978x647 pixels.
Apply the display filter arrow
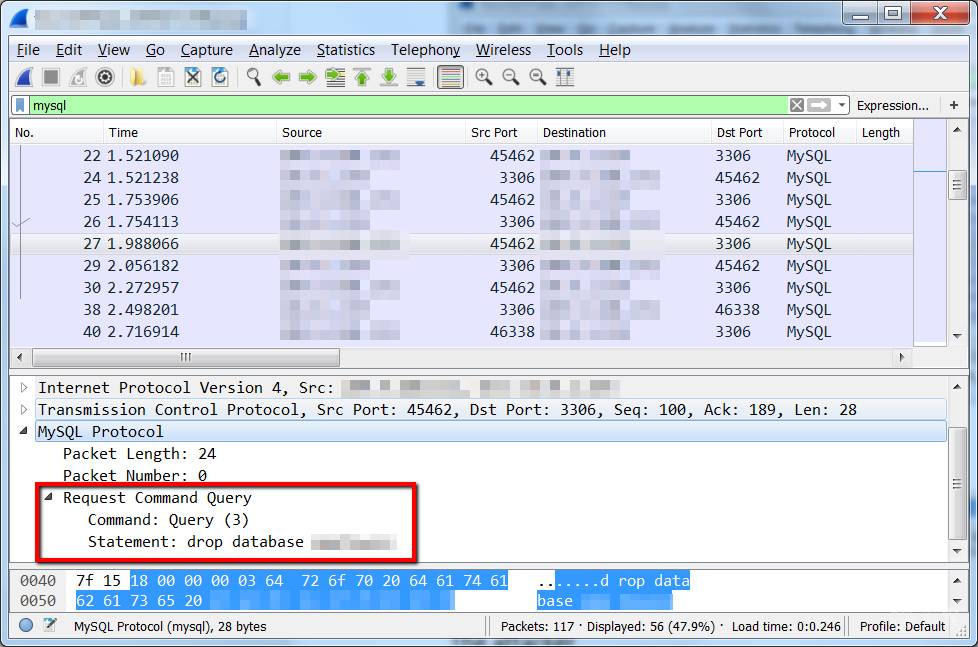click(x=819, y=105)
